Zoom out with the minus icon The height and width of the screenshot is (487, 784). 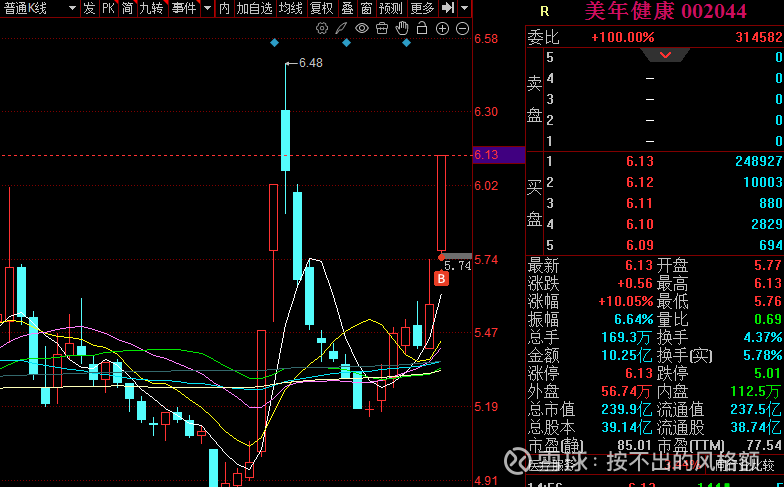pos(463,28)
